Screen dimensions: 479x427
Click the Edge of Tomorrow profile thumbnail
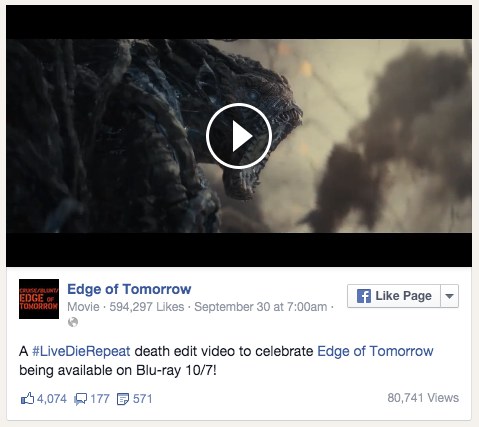tap(39, 299)
